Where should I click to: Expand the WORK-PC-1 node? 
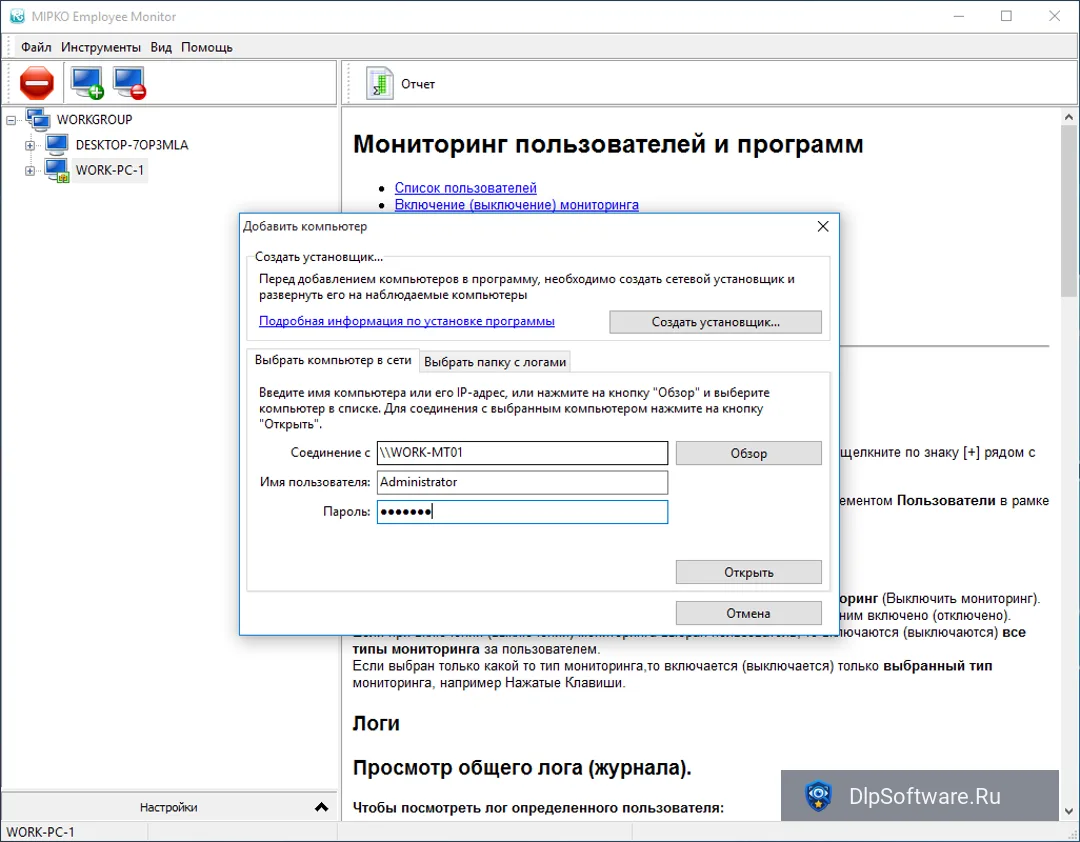[x=30, y=171]
